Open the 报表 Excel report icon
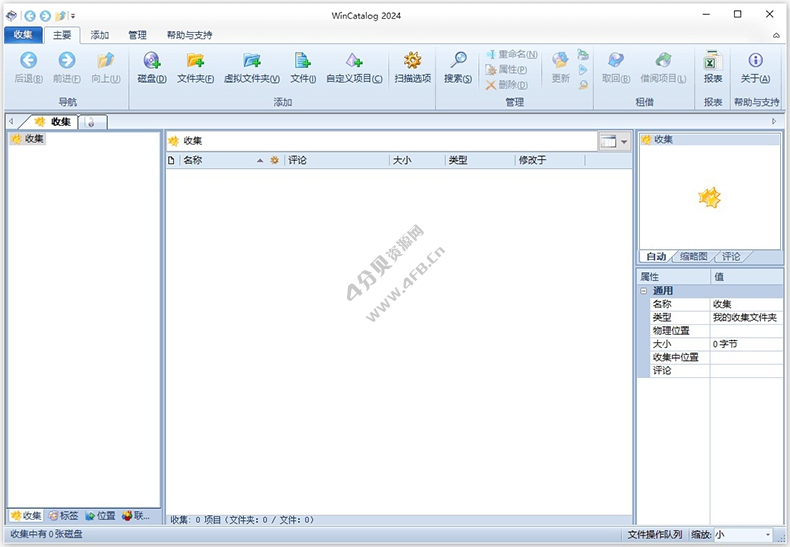The width and height of the screenshot is (790, 547). pos(713,60)
